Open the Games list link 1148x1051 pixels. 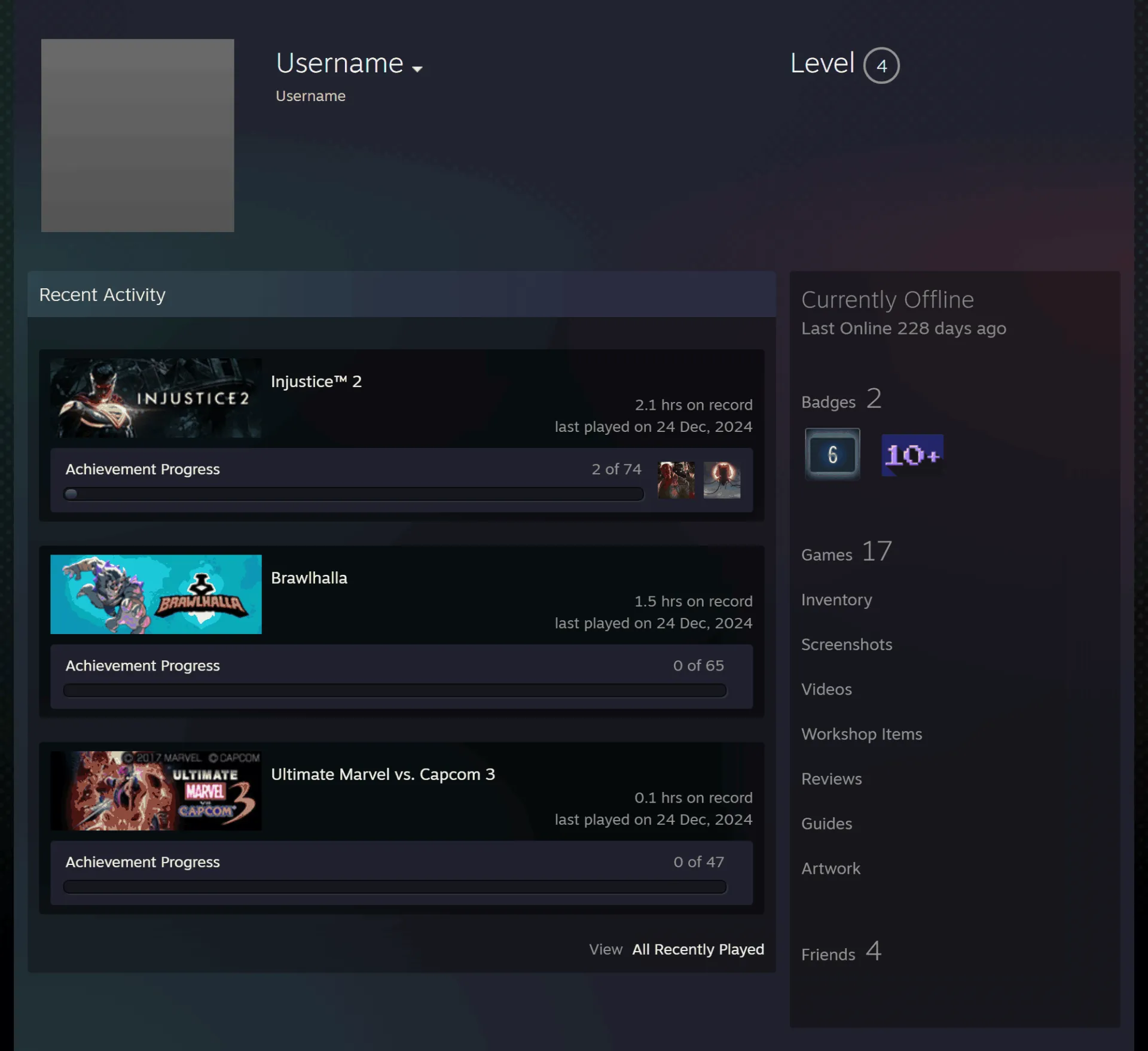846,552
